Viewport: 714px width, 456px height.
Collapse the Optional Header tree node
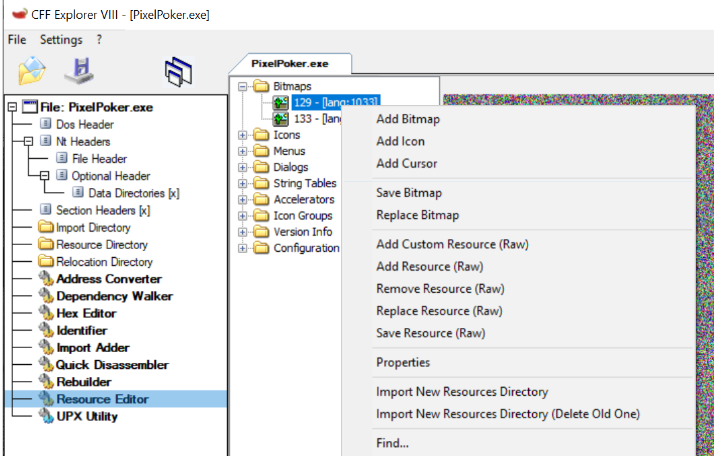click(44, 175)
